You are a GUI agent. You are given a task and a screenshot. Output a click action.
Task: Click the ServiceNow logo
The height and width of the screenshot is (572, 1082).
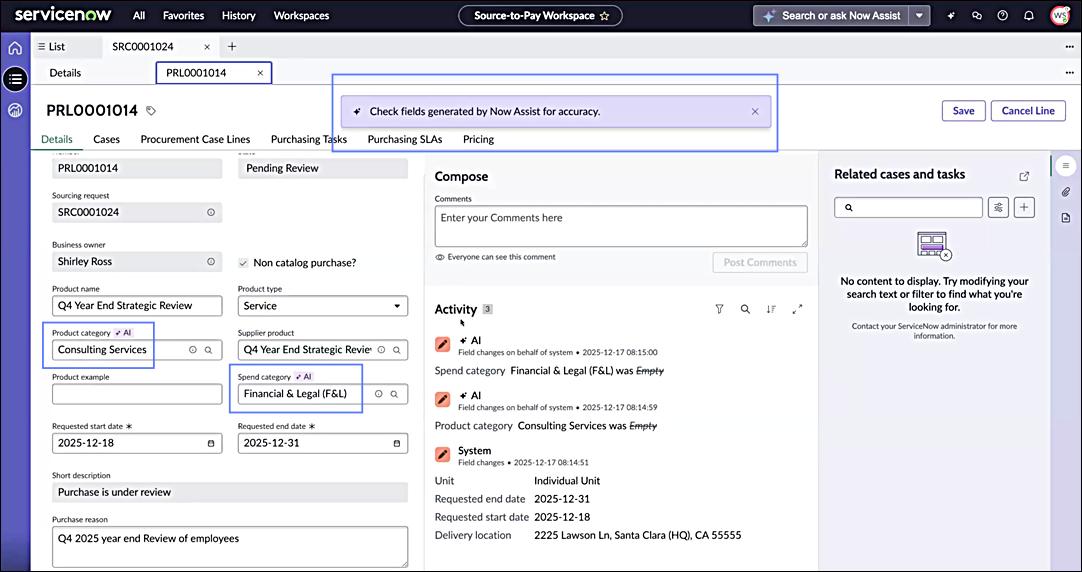63,15
